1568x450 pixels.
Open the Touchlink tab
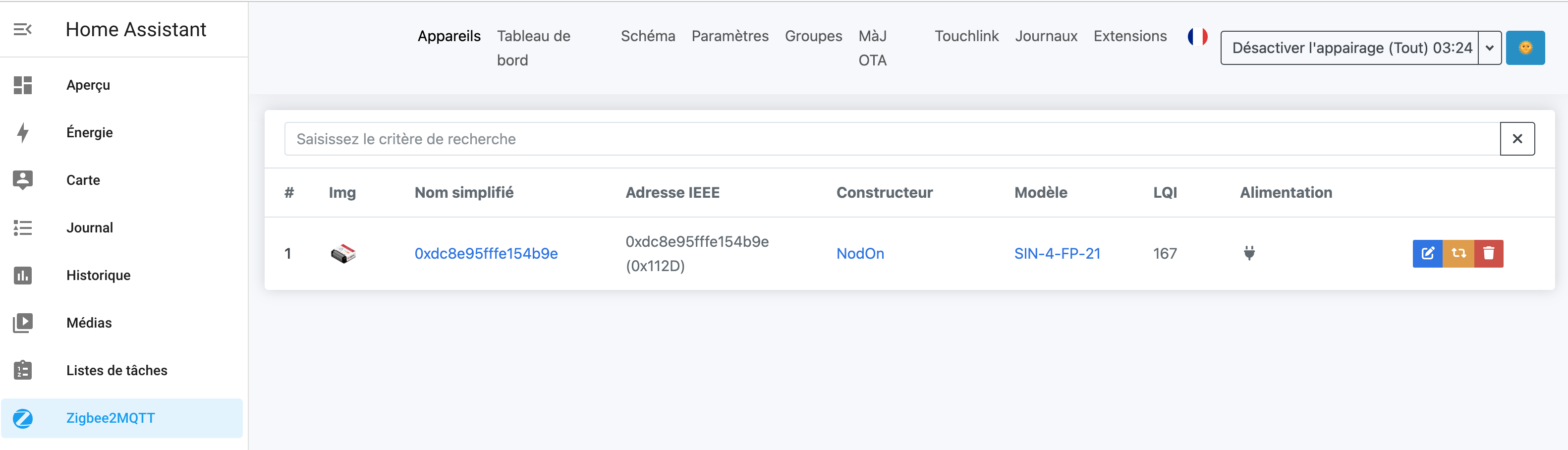[x=966, y=36]
